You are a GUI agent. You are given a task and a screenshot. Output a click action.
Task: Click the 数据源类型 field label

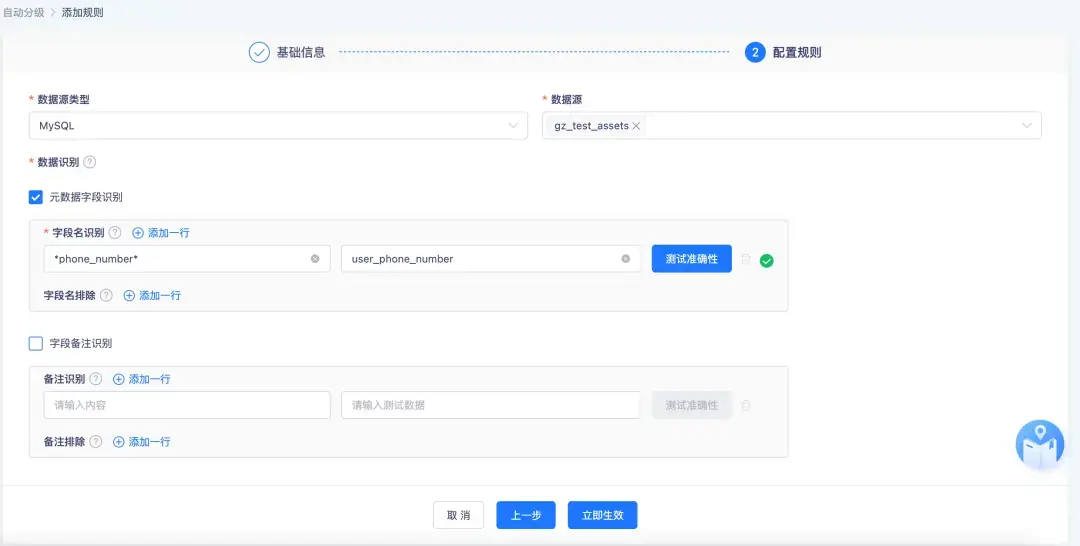click(63, 100)
